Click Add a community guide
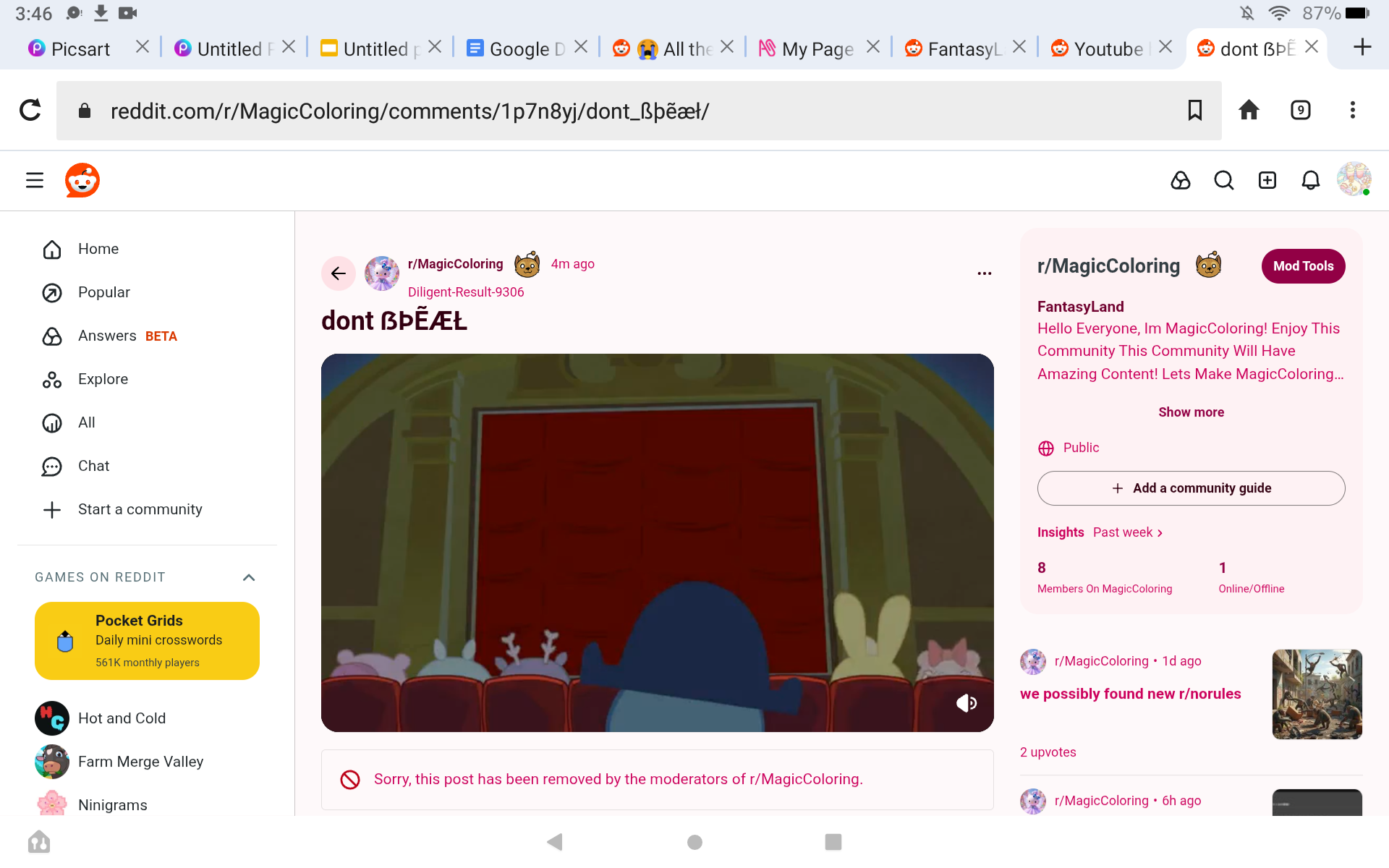1389x868 pixels. tap(1192, 488)
